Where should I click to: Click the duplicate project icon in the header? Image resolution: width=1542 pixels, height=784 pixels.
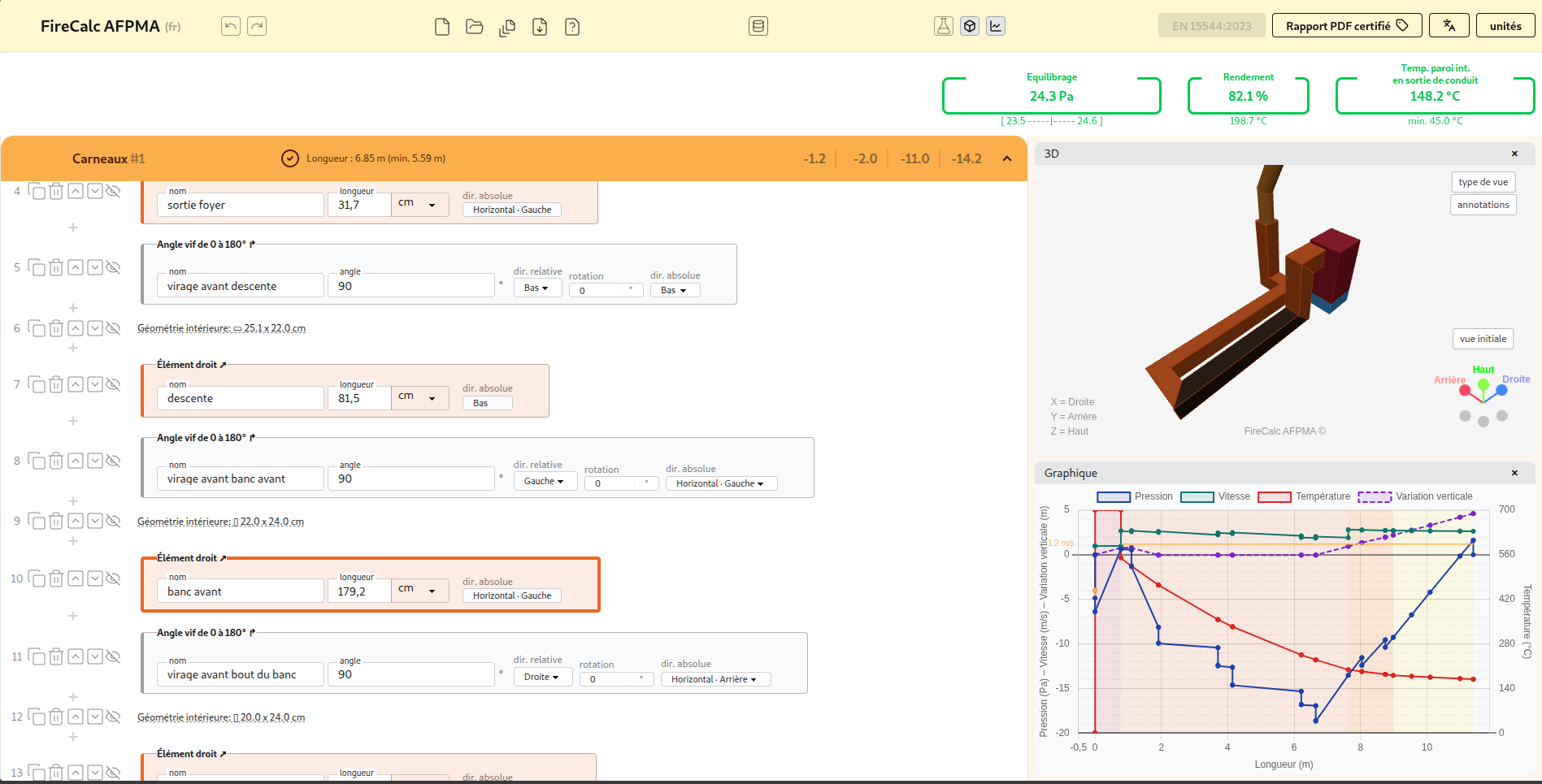507,27
